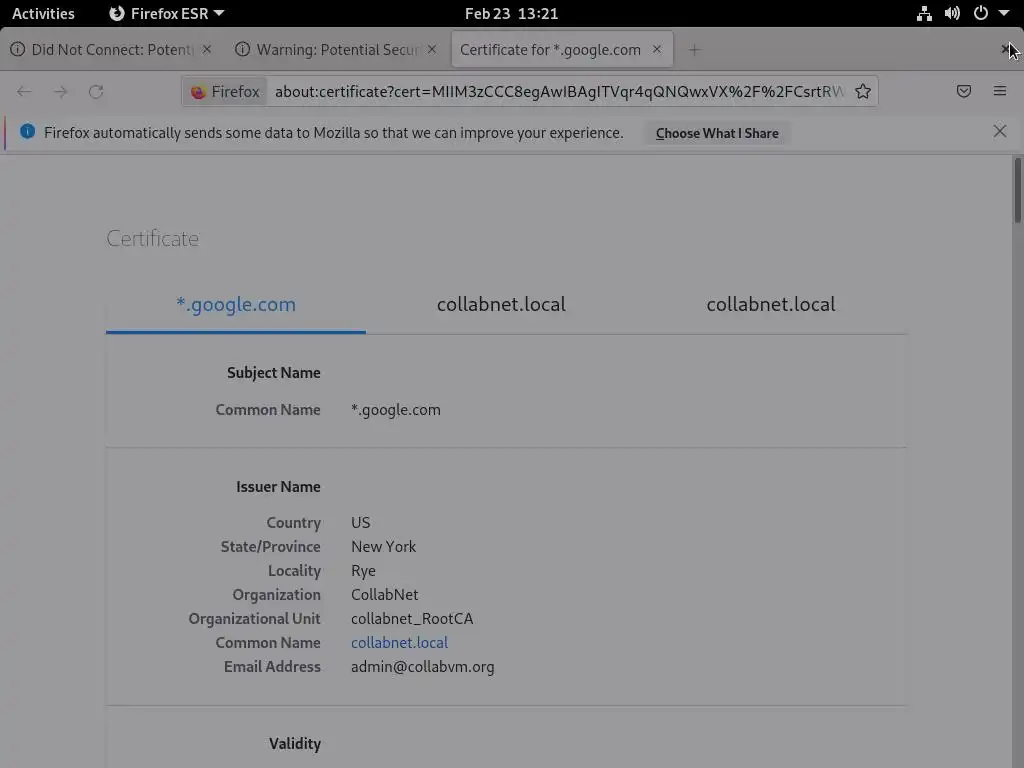Click the Organizational Unit label

click(x=254, y=618)
